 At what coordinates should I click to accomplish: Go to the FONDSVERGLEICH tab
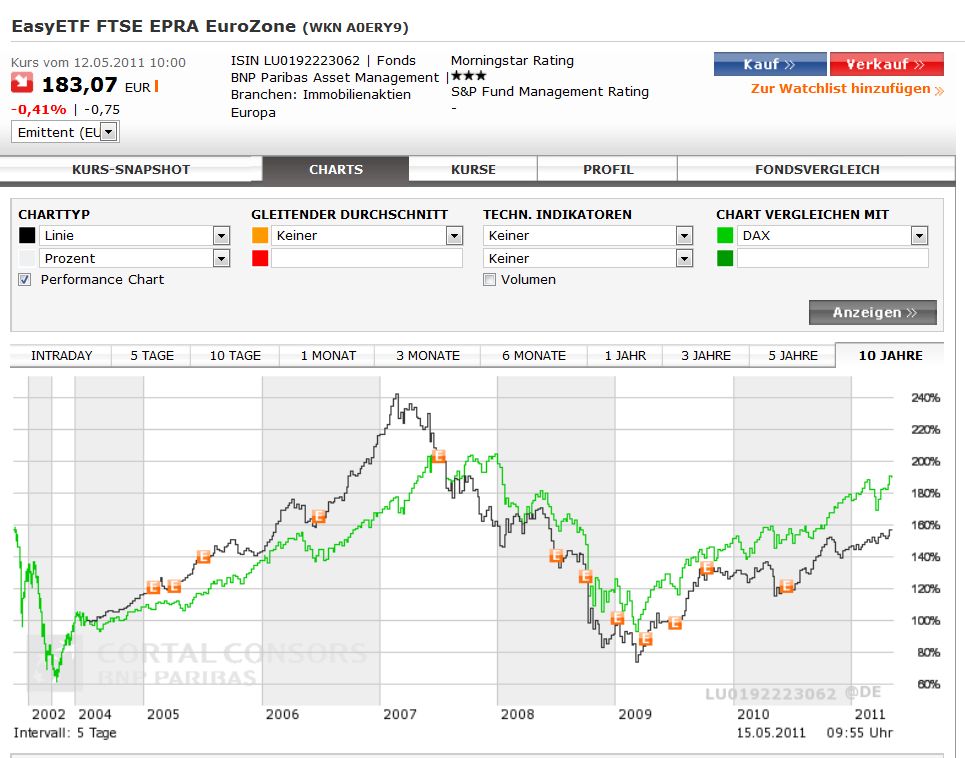point(817,169)
